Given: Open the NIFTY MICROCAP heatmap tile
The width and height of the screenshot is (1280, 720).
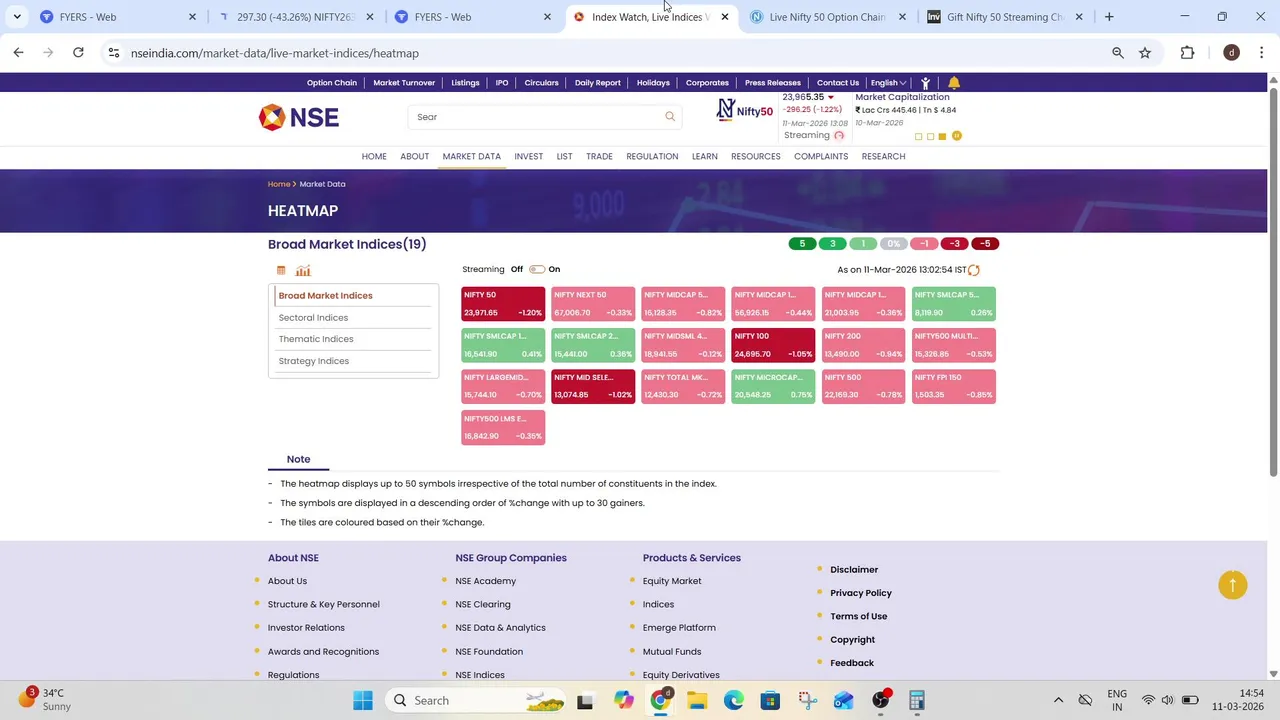Looking at the screenshot, I should click(x=773, y=386).
